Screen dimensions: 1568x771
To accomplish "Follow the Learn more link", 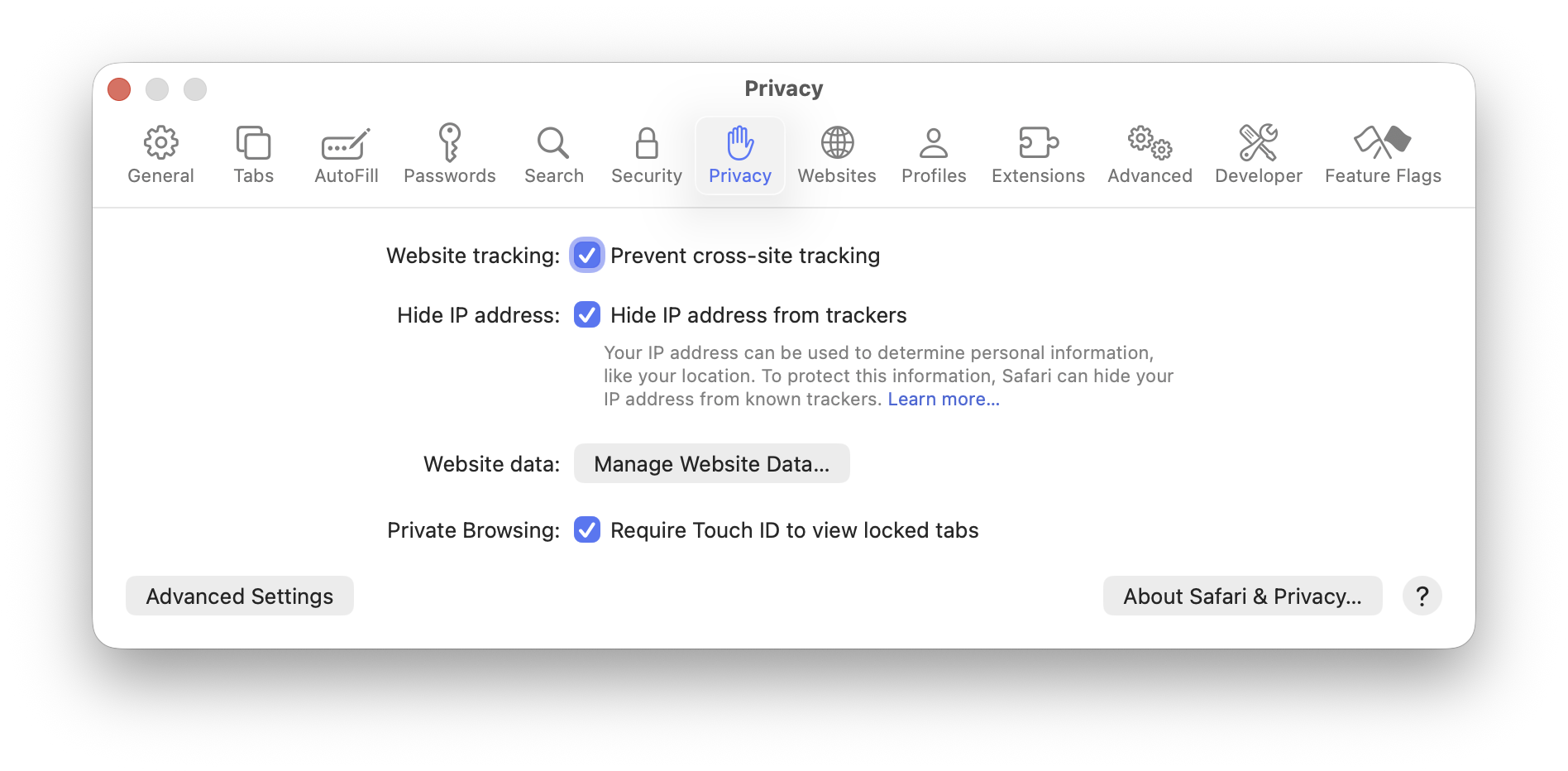I will [x=944, y=400].
